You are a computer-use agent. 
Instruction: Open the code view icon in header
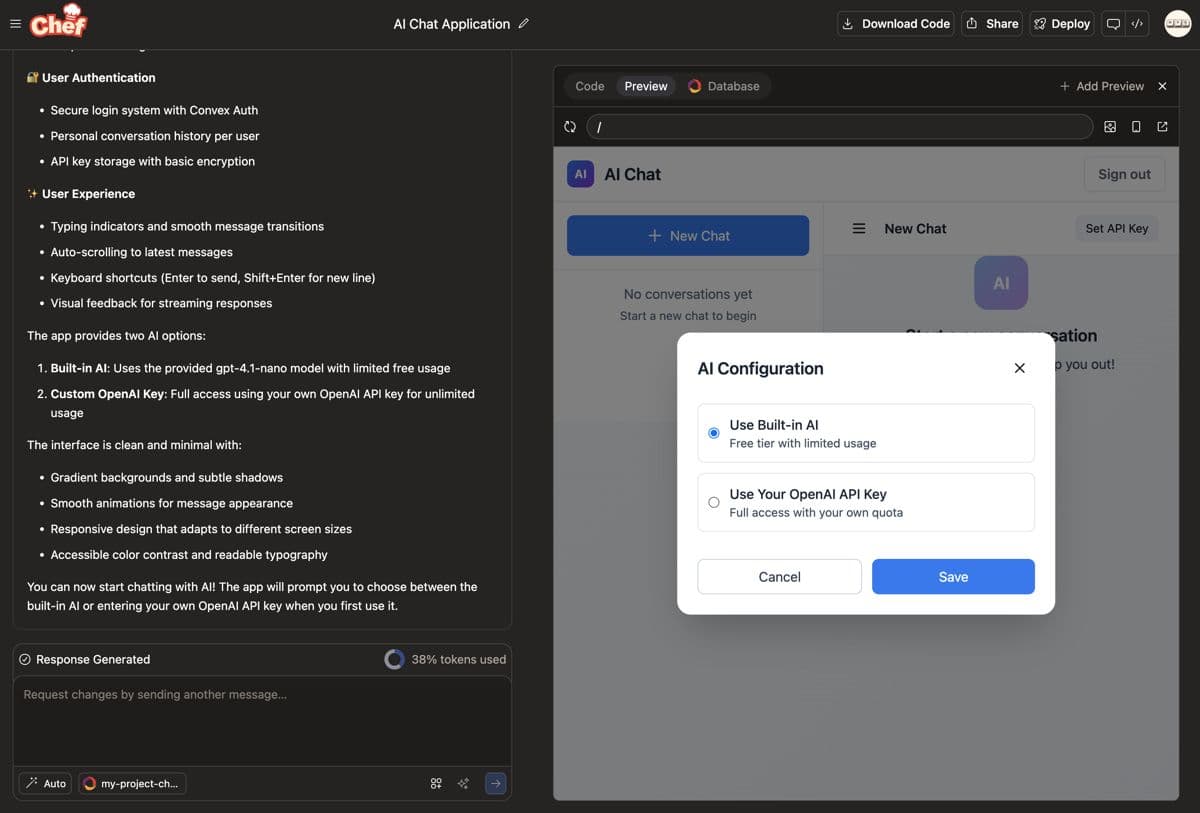pos(1137,24)
